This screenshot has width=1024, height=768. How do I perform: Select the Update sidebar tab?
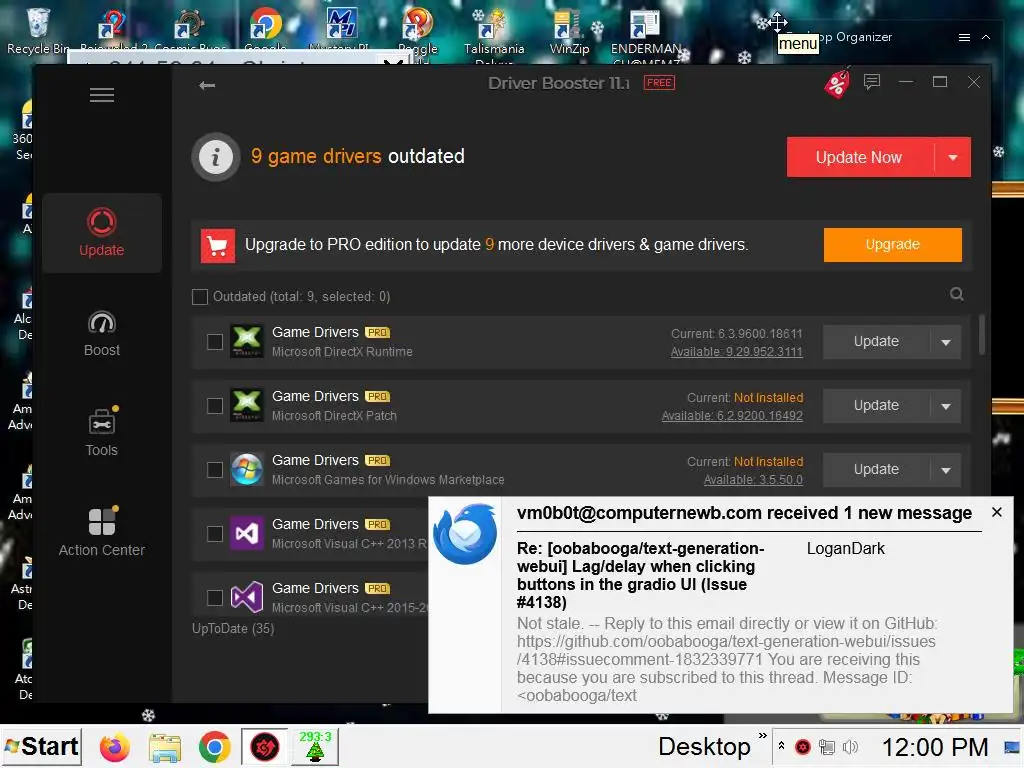pos(101,233)
